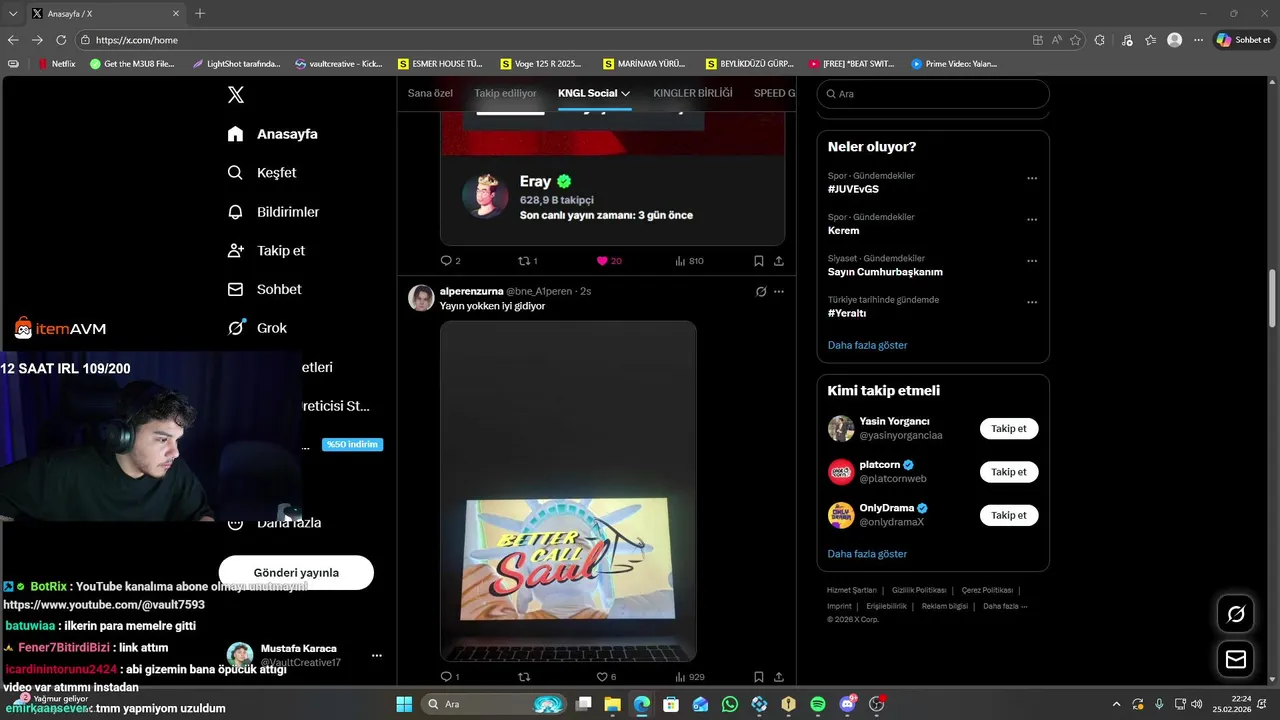Open Netflix bookmark
The height and width of the screenshot is (720, 1280).
(x=57, y=64)
